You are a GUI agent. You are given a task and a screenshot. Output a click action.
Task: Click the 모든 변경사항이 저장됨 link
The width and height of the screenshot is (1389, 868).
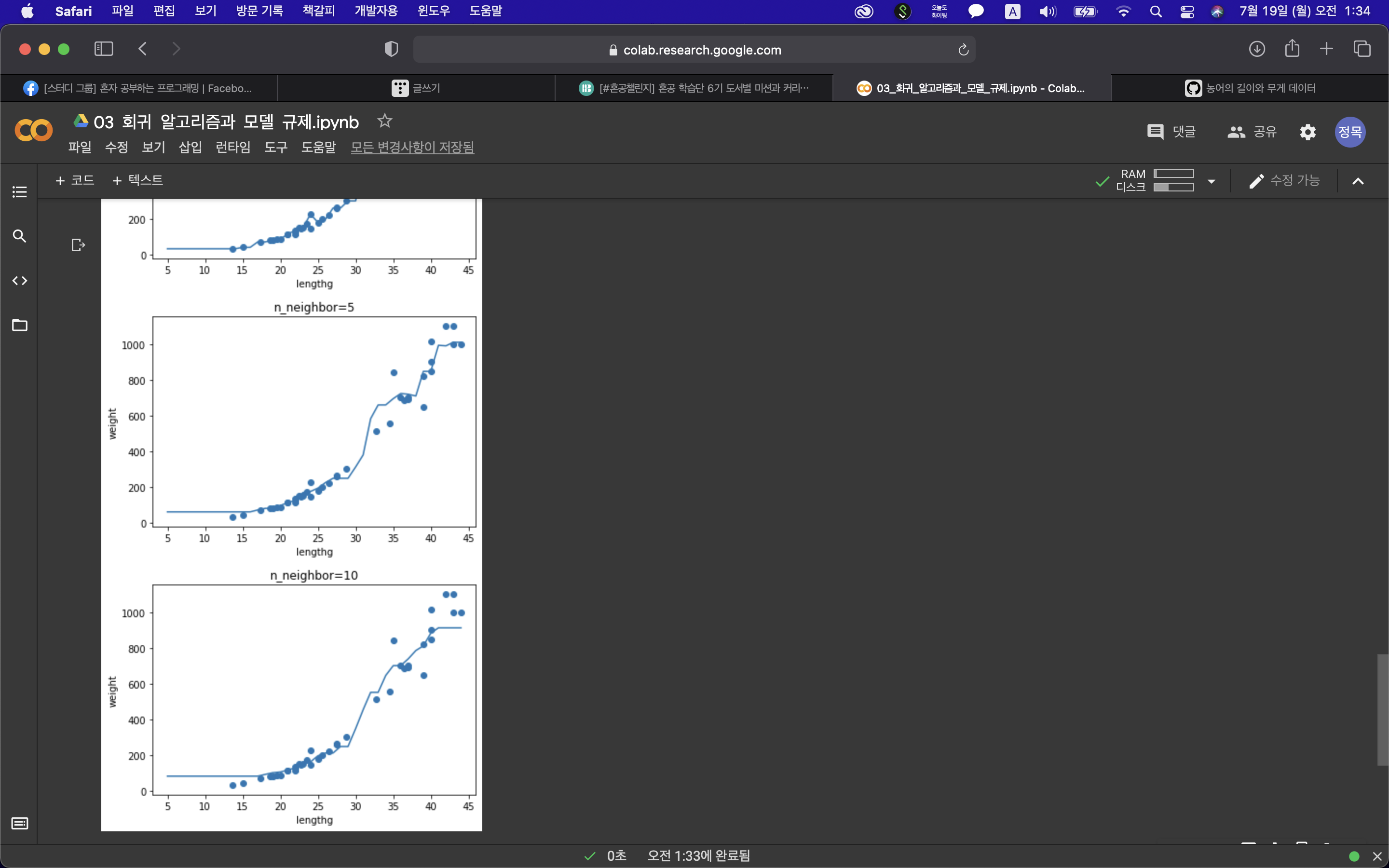click(412, 148)
